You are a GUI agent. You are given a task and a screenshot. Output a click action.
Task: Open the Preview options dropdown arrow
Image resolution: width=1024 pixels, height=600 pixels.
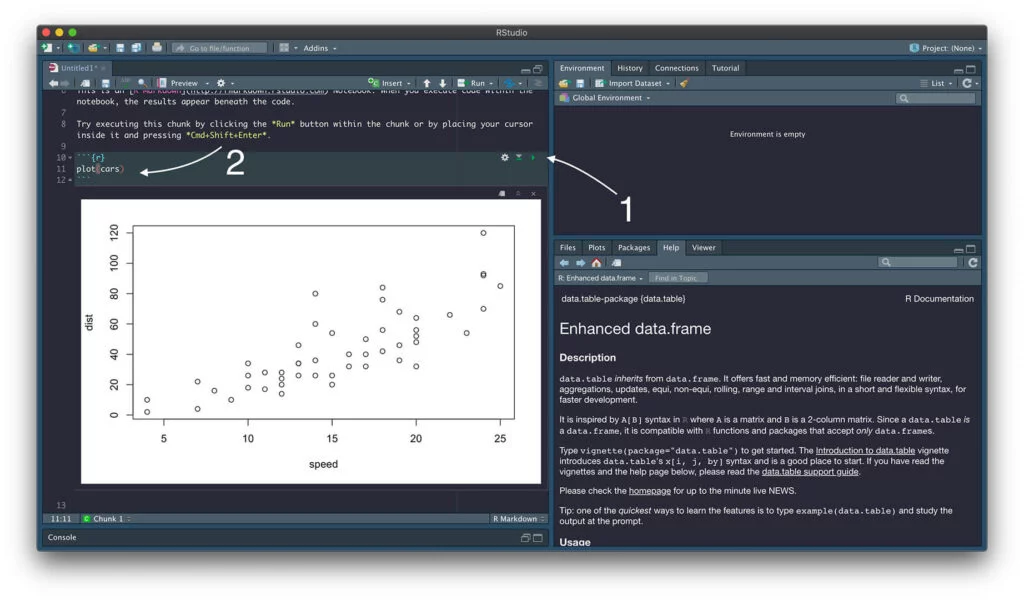(x=207, y=84)
